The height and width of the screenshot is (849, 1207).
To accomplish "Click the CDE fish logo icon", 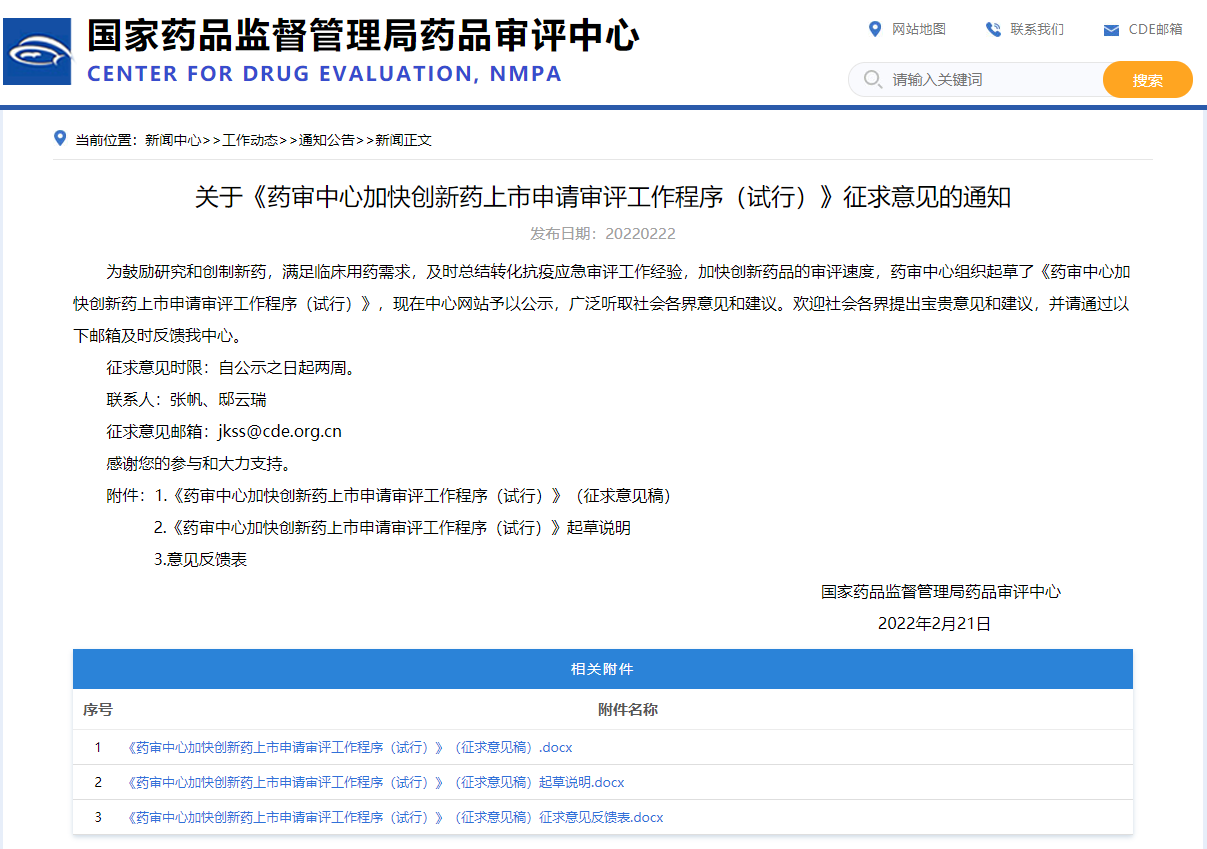I will 38,51.
